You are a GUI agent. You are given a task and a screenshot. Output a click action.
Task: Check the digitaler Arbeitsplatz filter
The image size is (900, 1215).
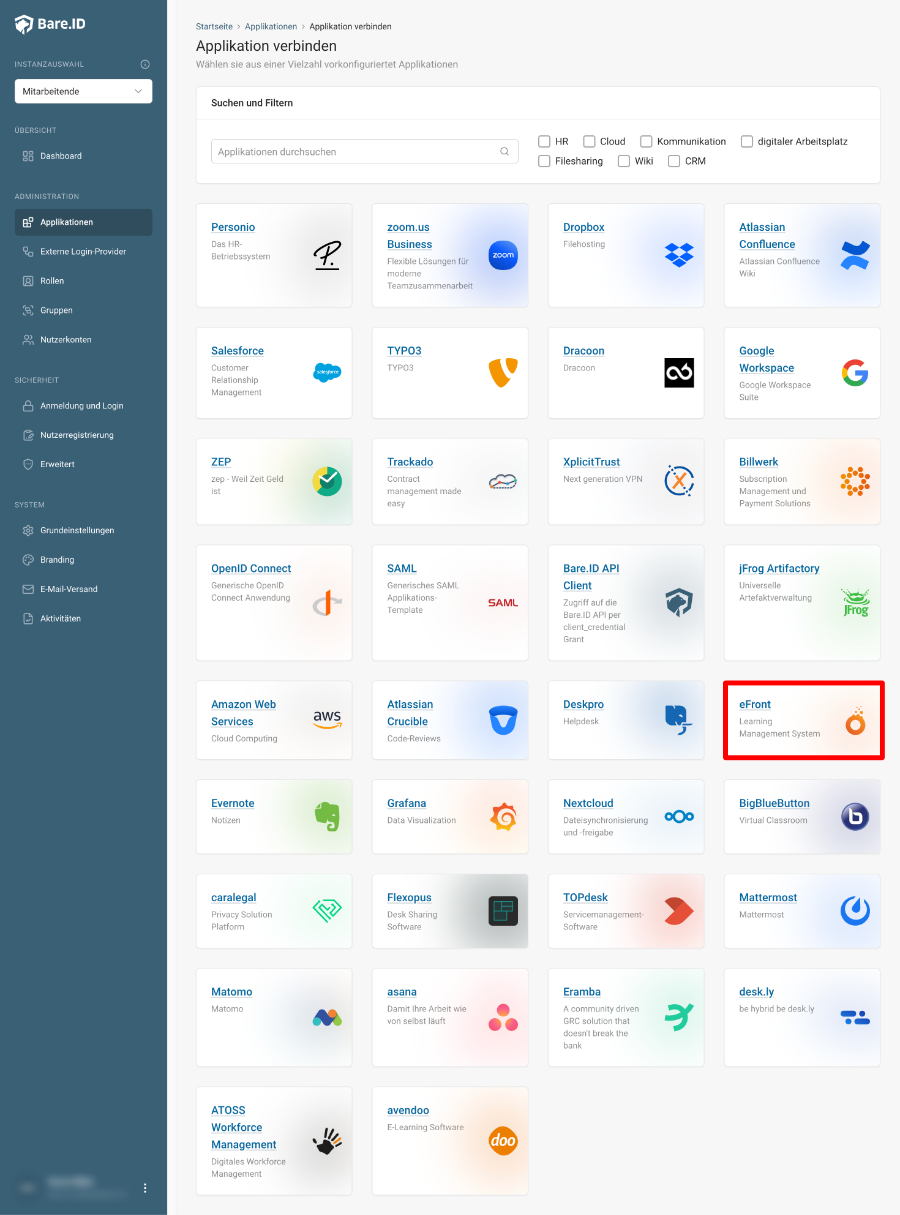(747, 141)
